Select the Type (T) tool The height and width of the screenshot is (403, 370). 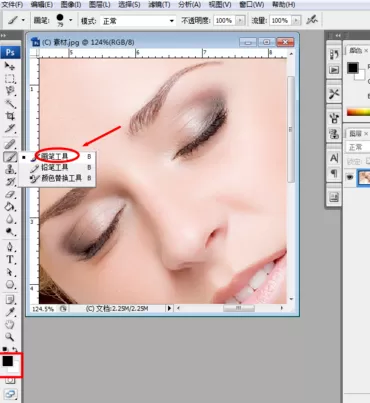coord(10,260)
